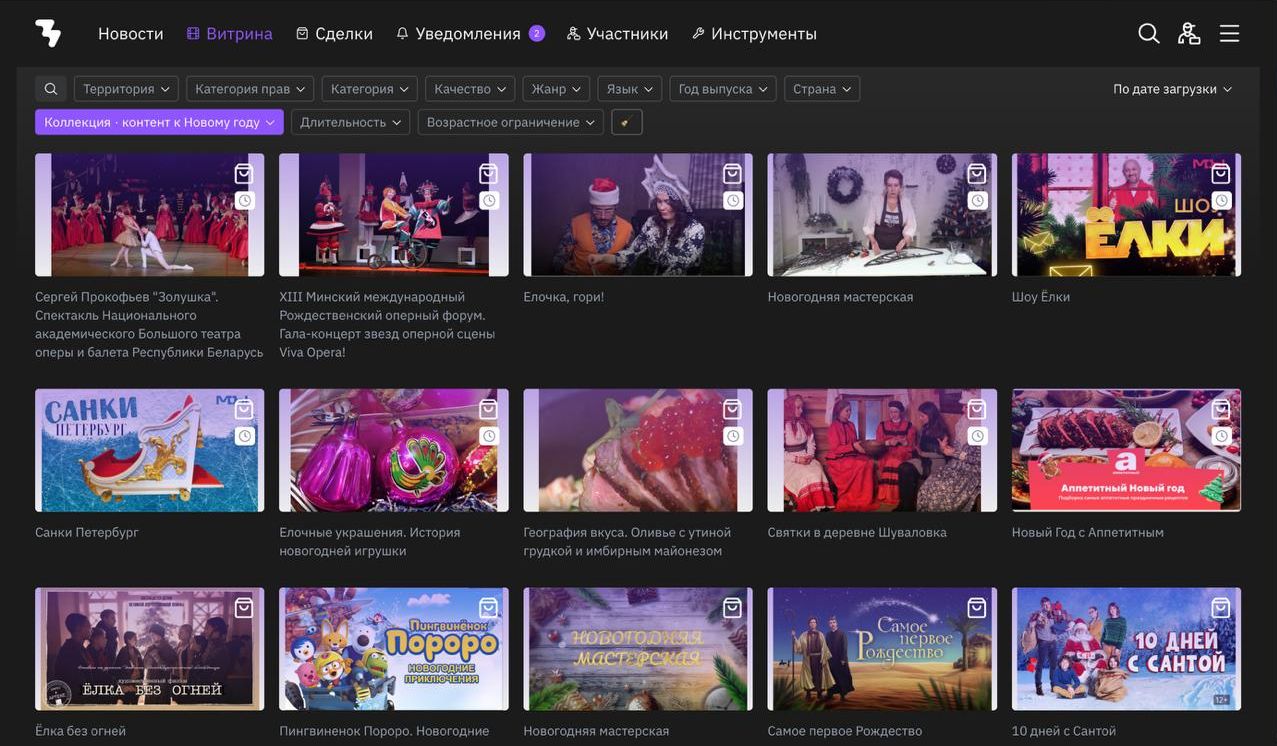Image resolution: width=1277 pixels, height=746 pixels.
Task: Clear filters with the broom icon
Action: tap(626, 122)
